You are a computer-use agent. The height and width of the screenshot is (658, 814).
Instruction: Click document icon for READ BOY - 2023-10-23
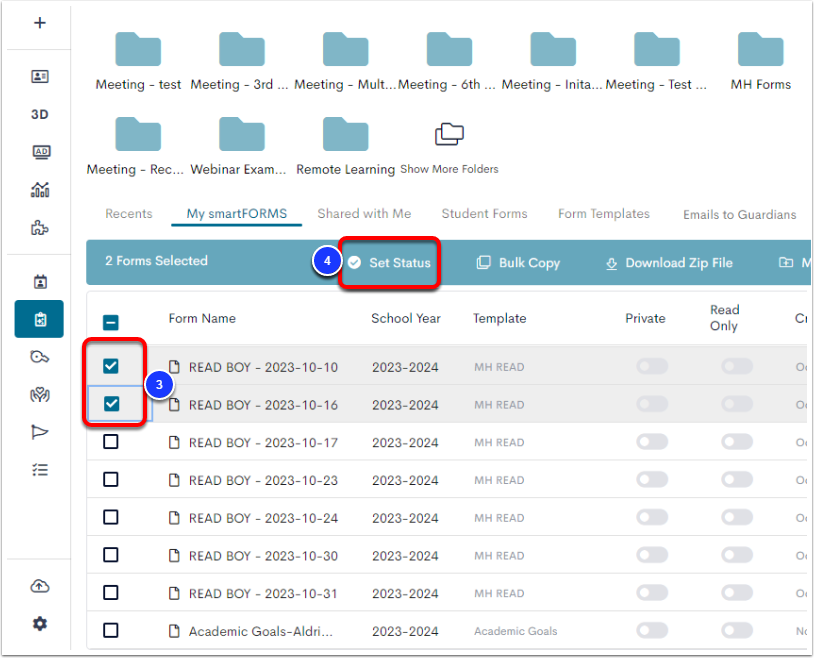[174, 480]
